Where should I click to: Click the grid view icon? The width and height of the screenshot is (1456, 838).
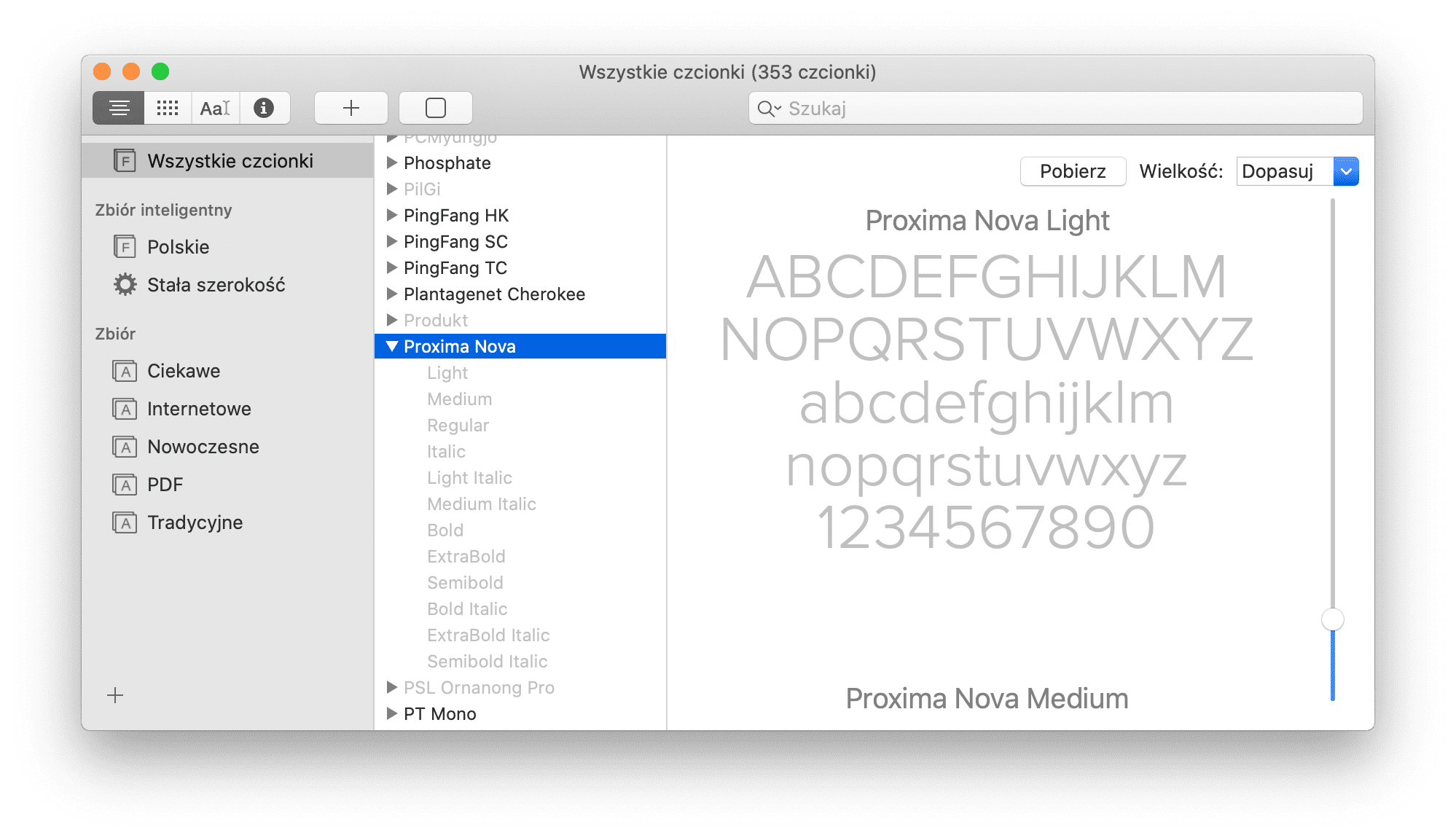pos(168,108)
